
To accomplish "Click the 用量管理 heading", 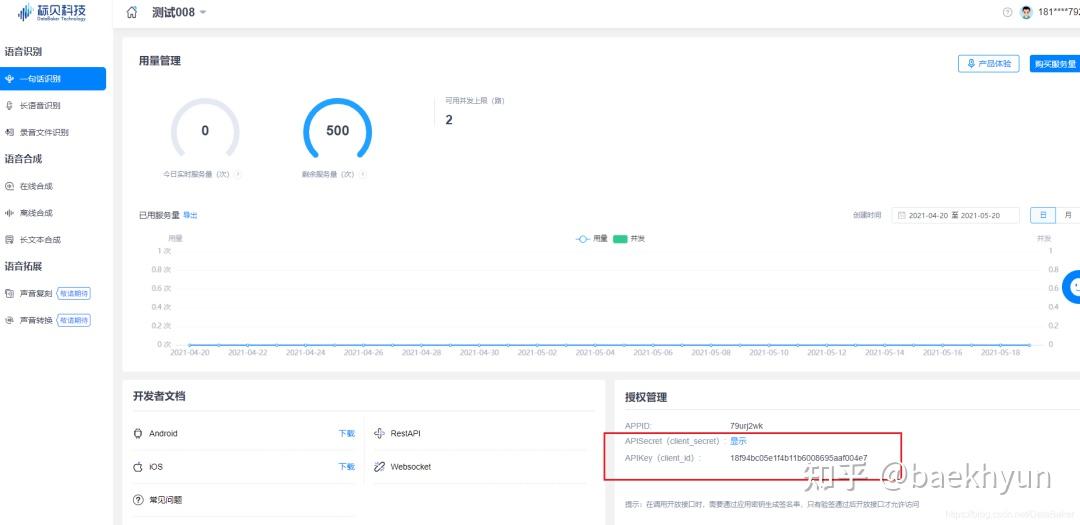I will [x=160, y=61].
